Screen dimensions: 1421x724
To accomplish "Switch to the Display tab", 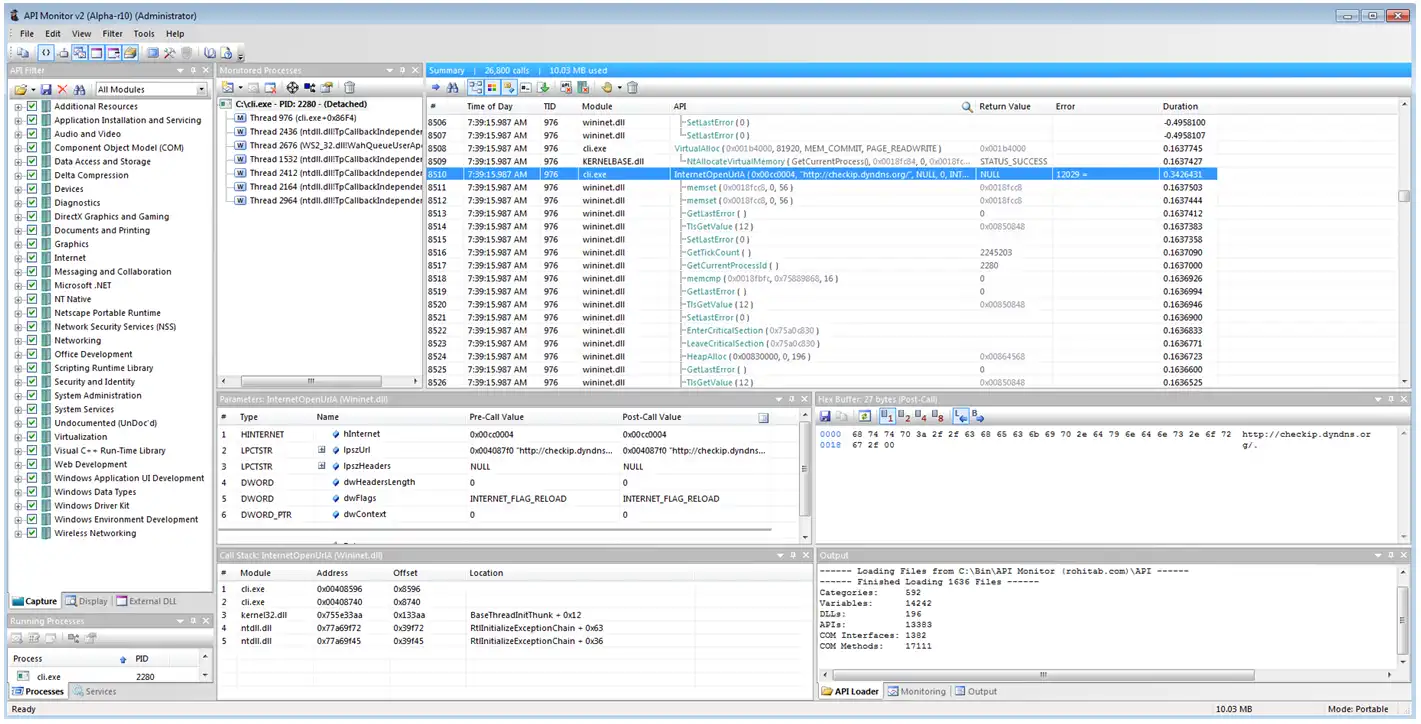I will pyautogui.click(x=87, y=602).
